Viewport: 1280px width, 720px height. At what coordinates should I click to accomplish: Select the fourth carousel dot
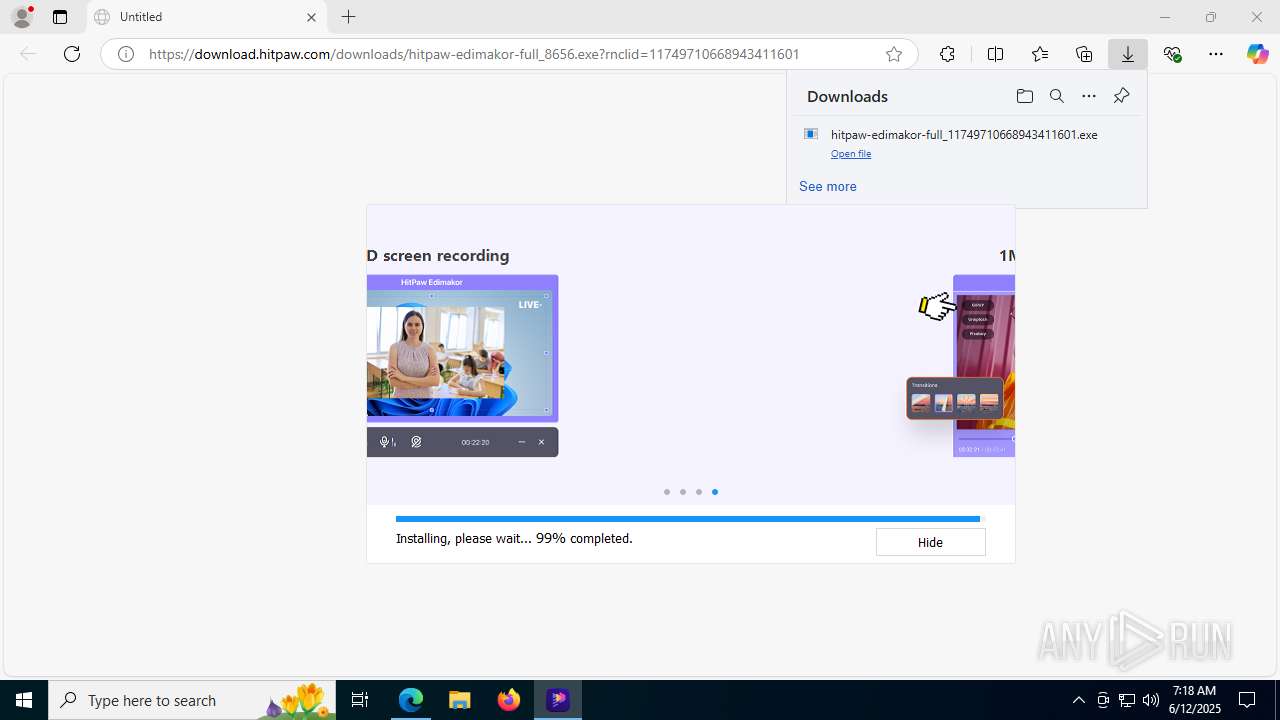pyautogui.click(x=715, y=492)
